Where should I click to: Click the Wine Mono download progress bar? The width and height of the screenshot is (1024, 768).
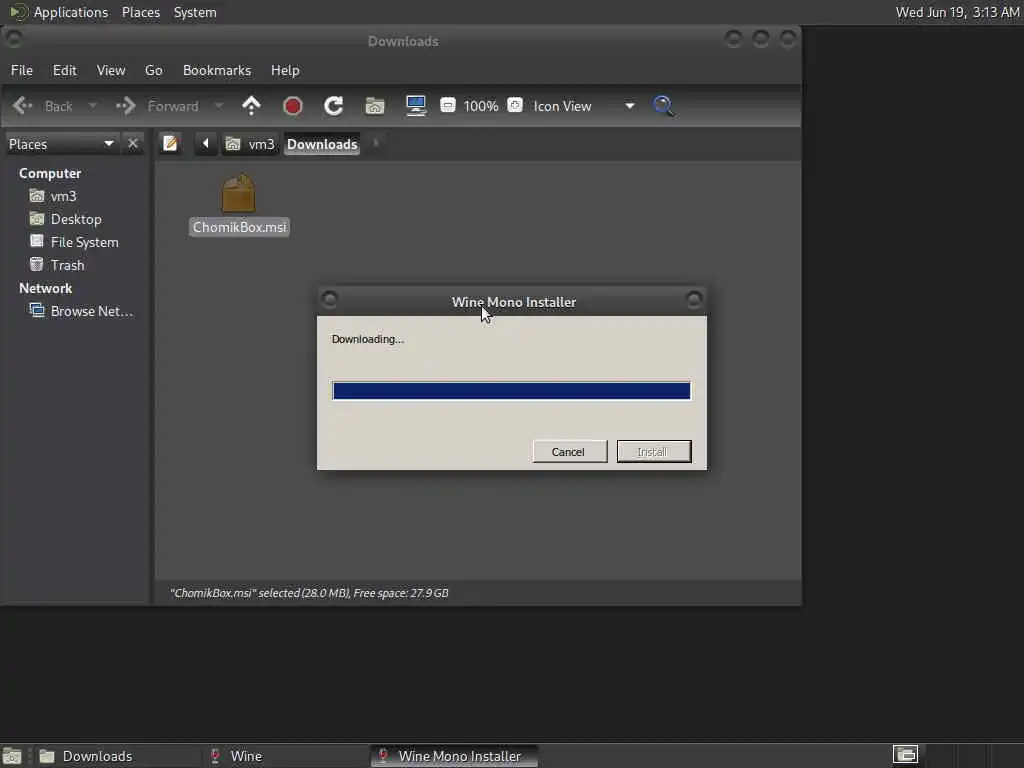511,391
